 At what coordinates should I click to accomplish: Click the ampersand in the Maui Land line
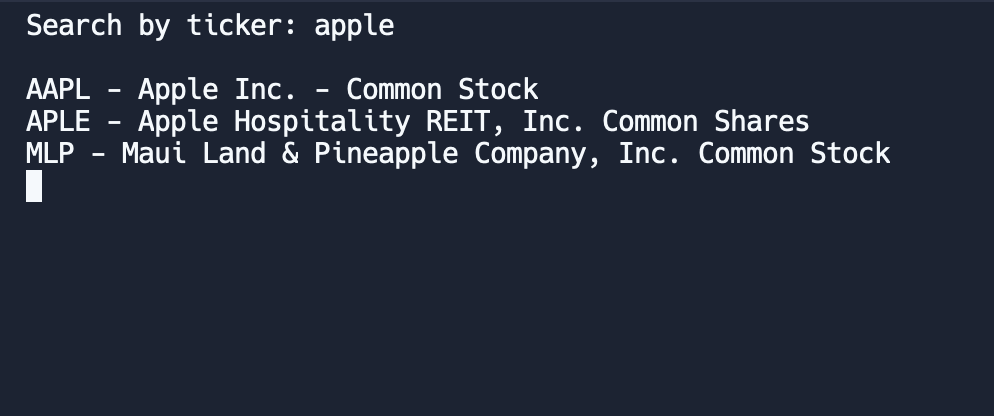pyautogui.click(x=290, y=153)
